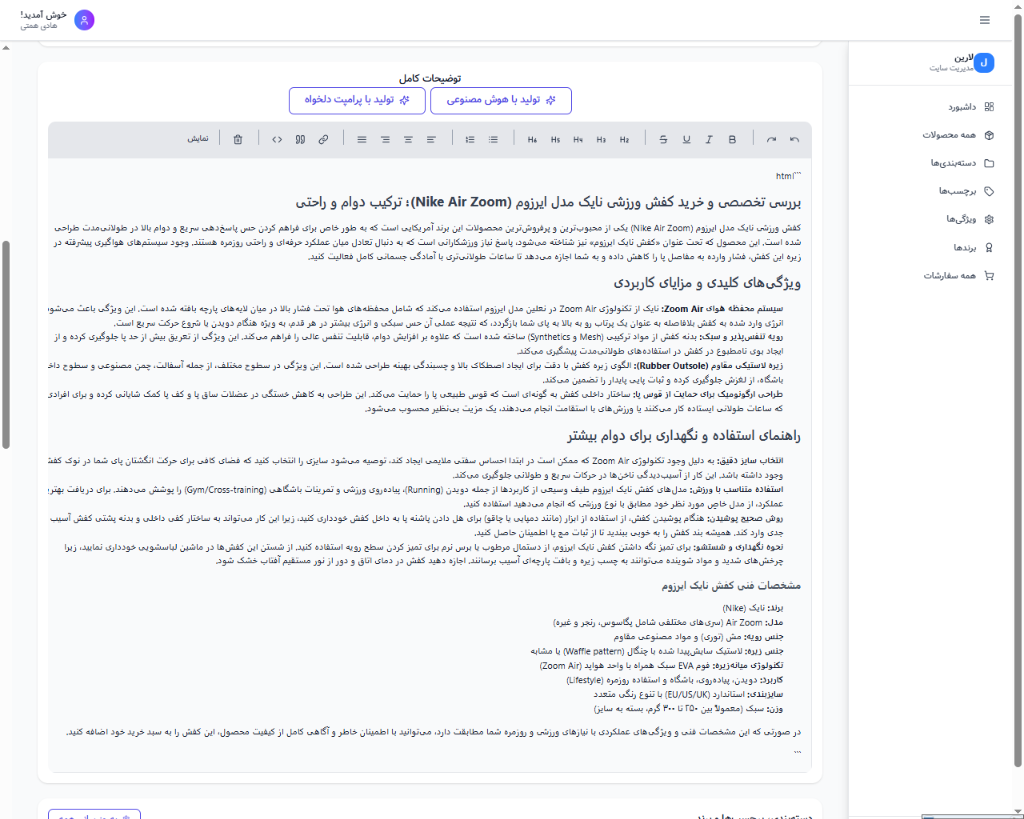The width and height of the screenshot is (1024, 819).
Task: Open همه محصولات in the sidebar
Action: click(x=957, y=135)
